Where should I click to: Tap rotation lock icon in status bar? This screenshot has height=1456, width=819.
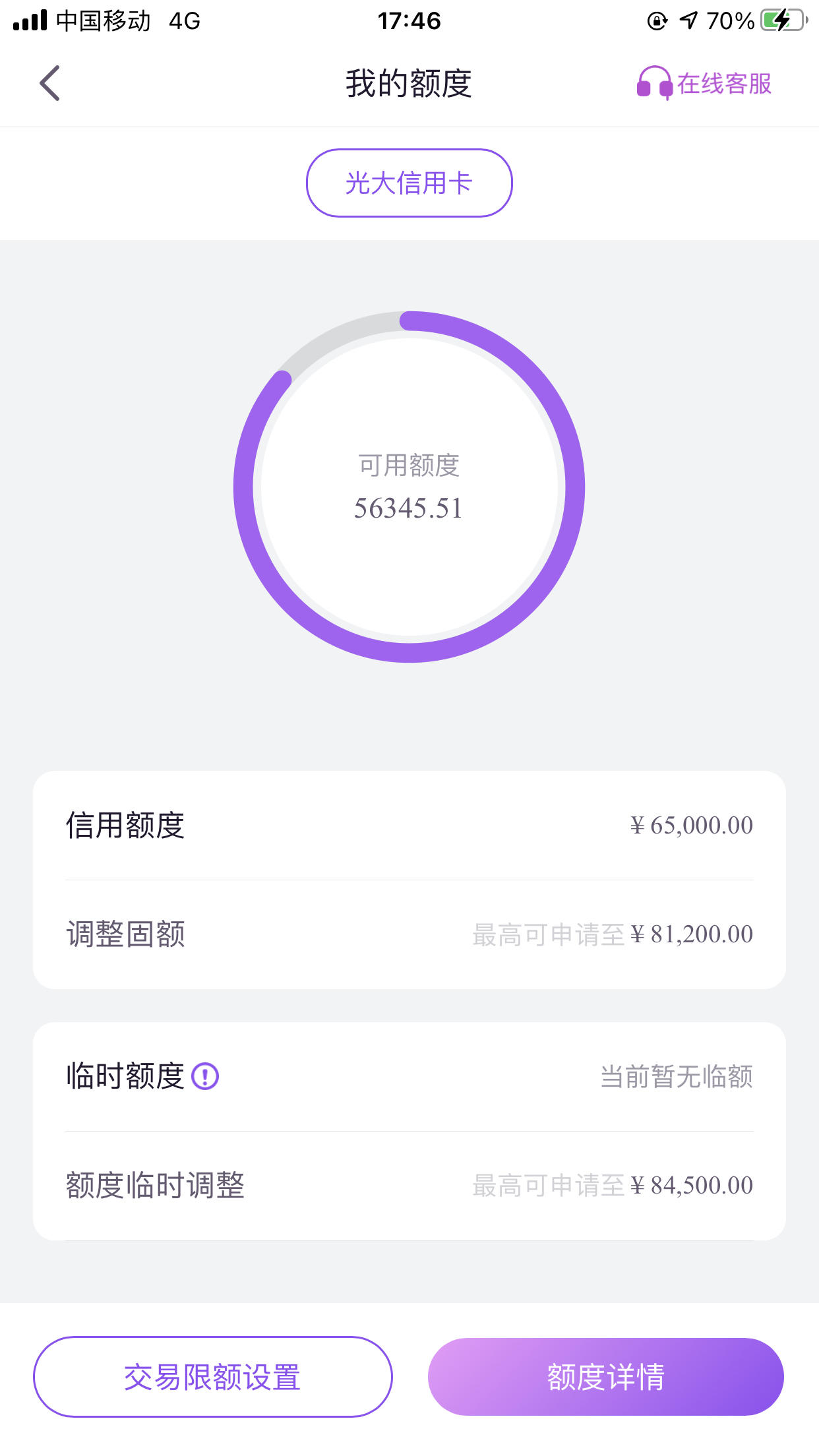[657, 21]
